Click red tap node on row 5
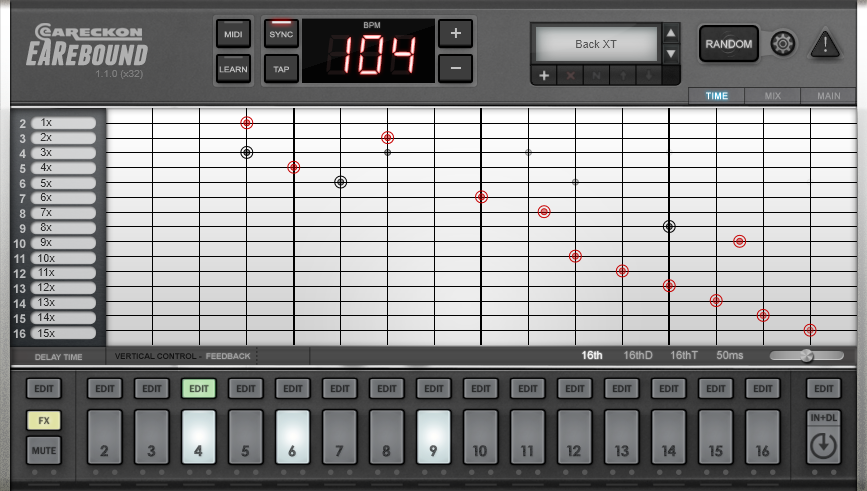Screen dimensions: 867x491 tap(294, 167)
